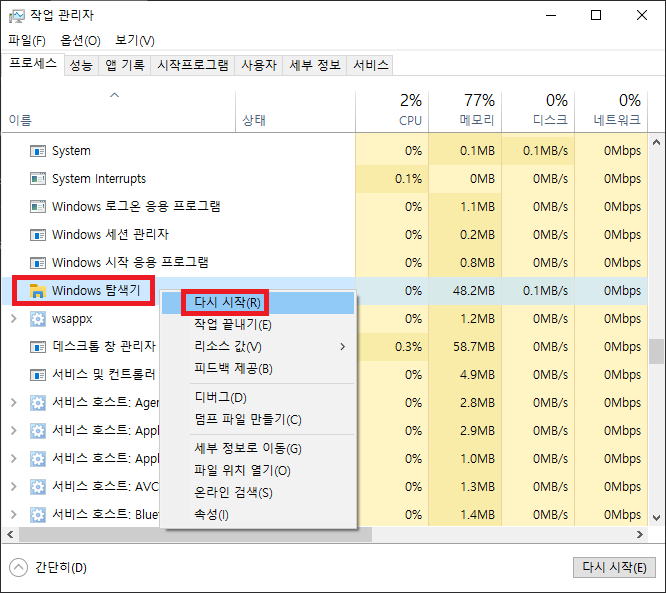Choose 파일 위치 열기(O) in context menu

pos(258,471)
